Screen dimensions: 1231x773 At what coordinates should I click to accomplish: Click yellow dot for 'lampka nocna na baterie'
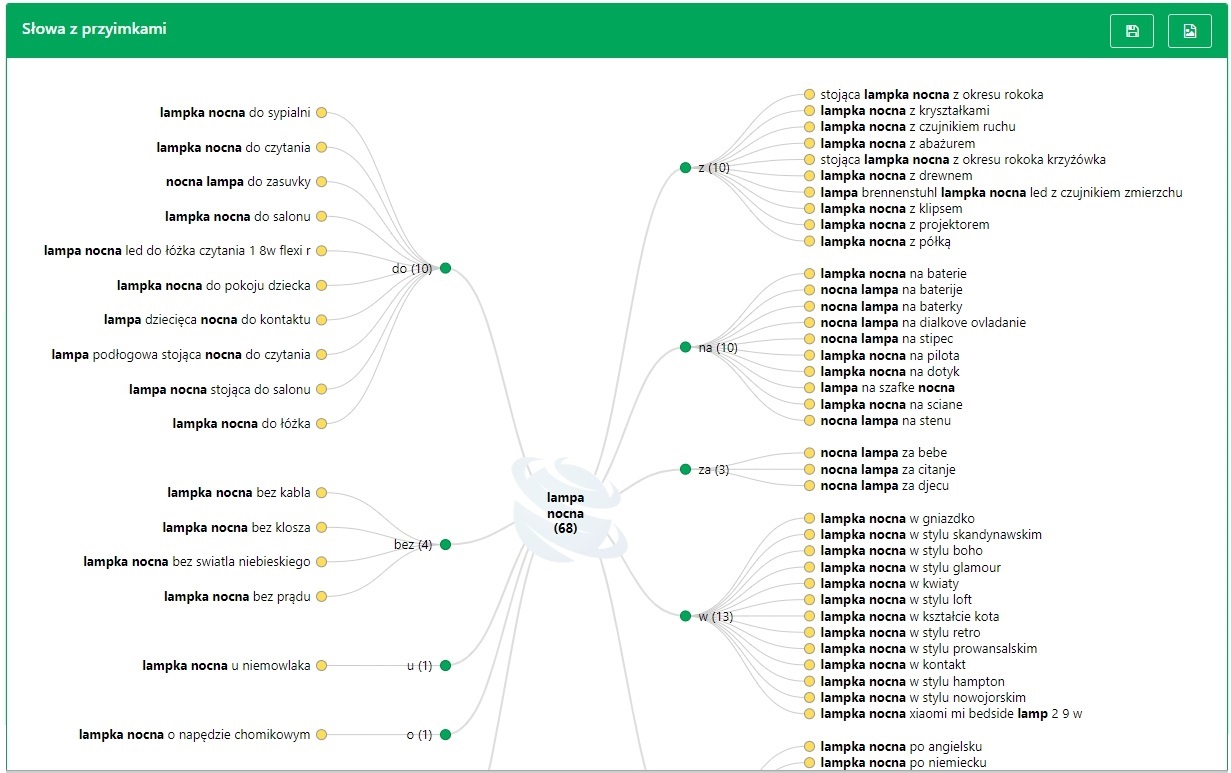click(x=810, y=274)
